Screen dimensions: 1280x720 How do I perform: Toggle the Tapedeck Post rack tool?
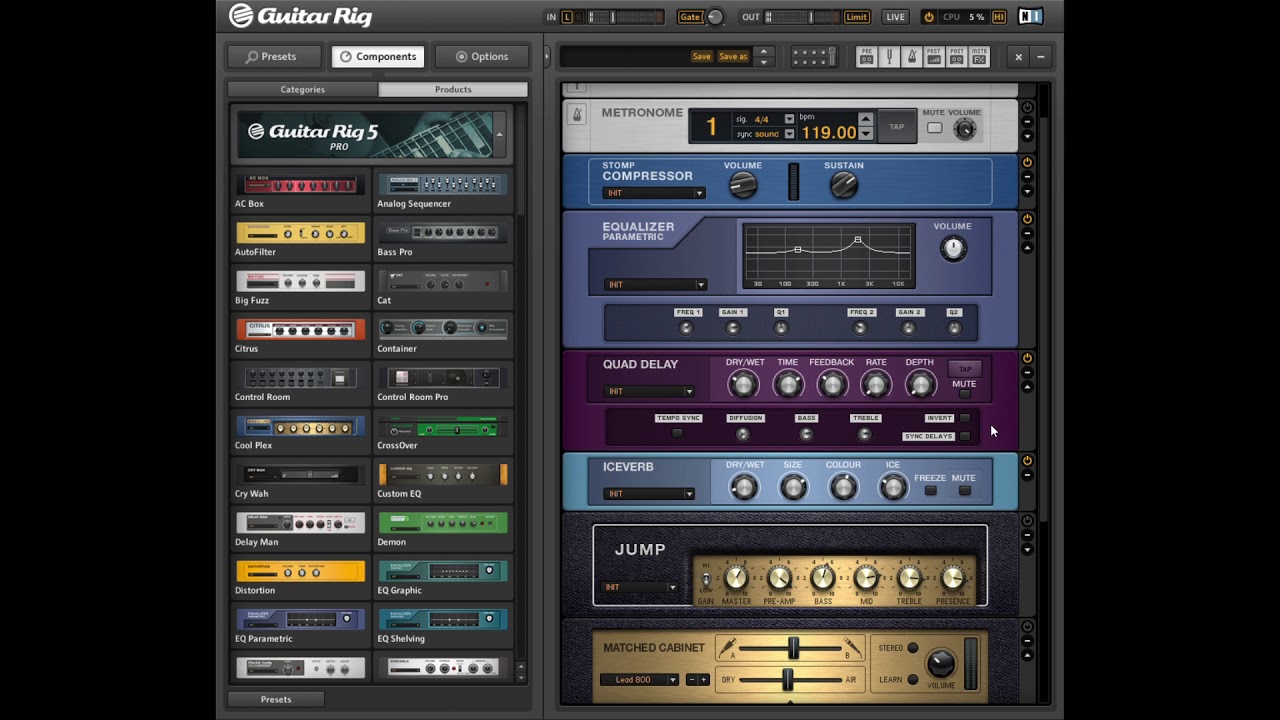(x=957, y=57)
